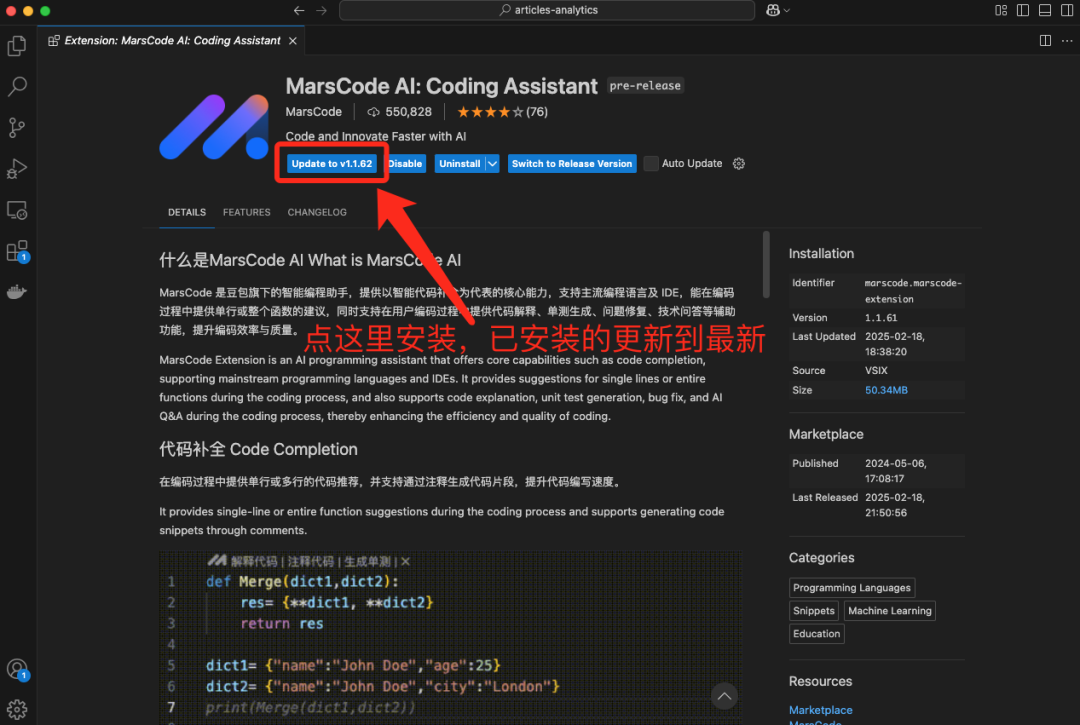The height and width of the screenshot is (725, 1080).
Task: Open the Copilot icon menu
Action: 778,10
